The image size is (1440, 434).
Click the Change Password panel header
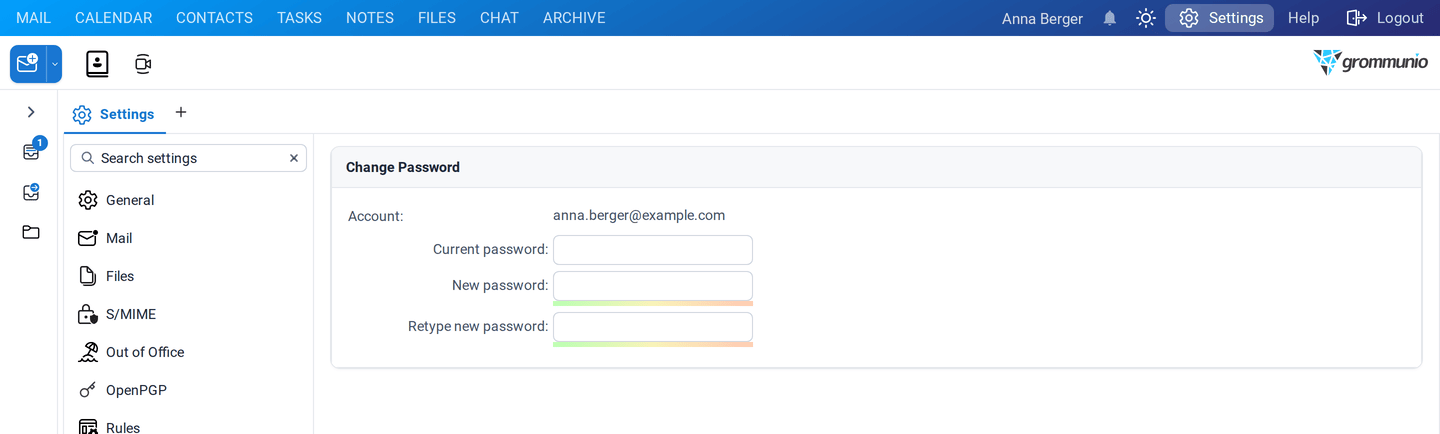pyautogui.click(x=876, y=167)
